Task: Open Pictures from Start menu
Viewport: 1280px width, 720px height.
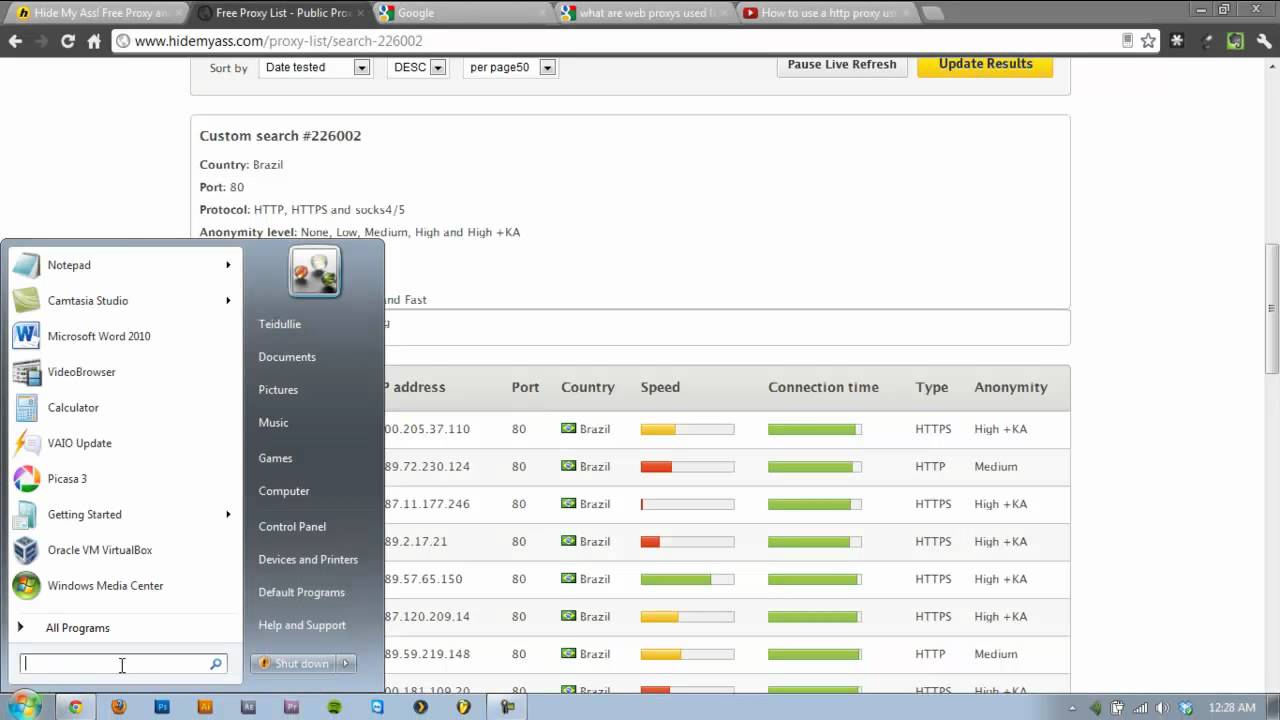Action: [278, 390]
